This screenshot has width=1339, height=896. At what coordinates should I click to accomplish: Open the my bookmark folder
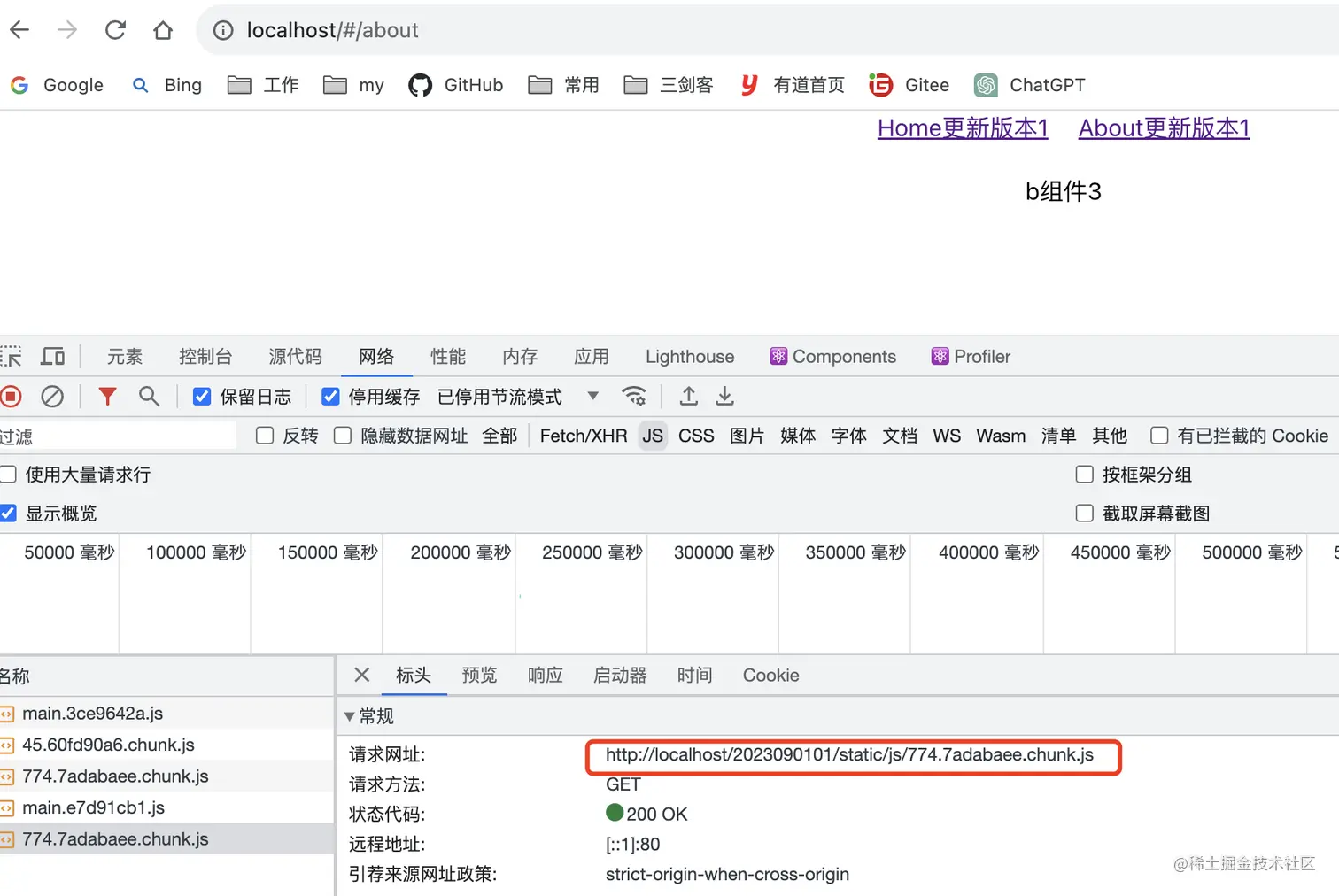tap(354, 85)
